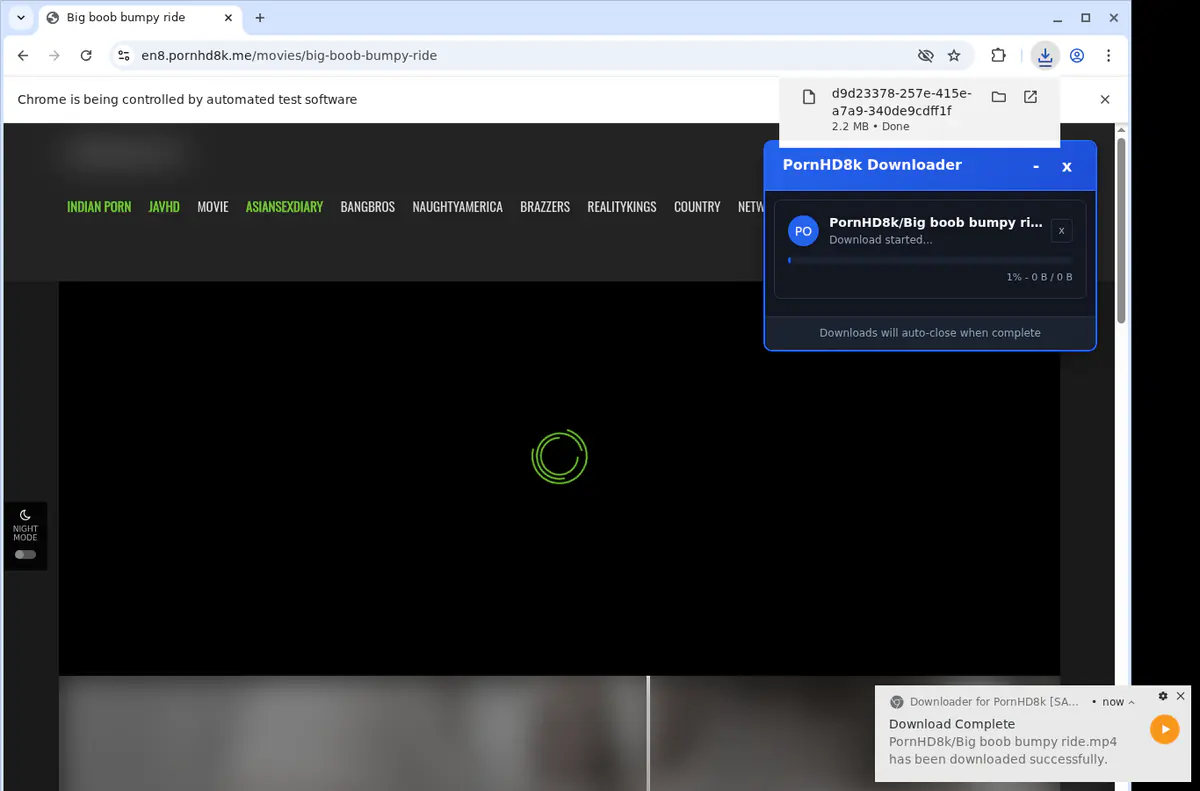Open the BRAZZERS menu item
This screenshot has height=791, width=1200.
545,207
